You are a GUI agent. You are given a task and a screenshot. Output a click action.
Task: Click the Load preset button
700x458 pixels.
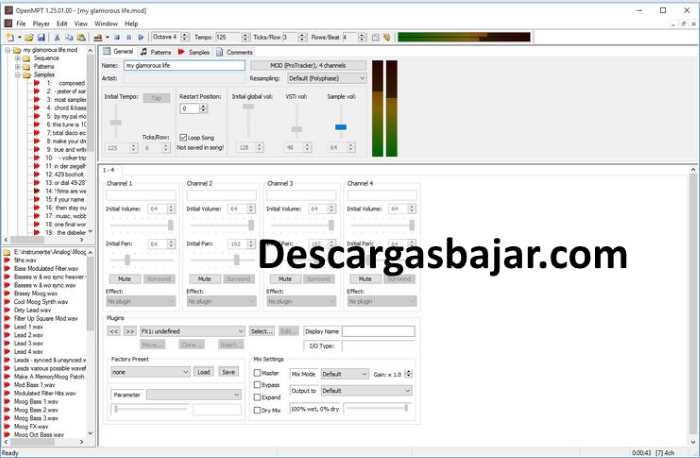click(x=204, y=372)
